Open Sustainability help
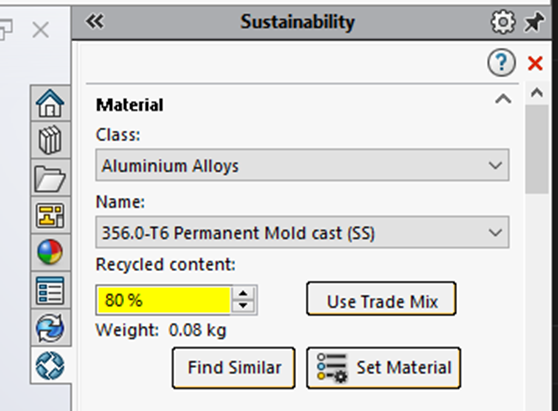This screenshot has width=558, height=411. click(x=501, y=63)
